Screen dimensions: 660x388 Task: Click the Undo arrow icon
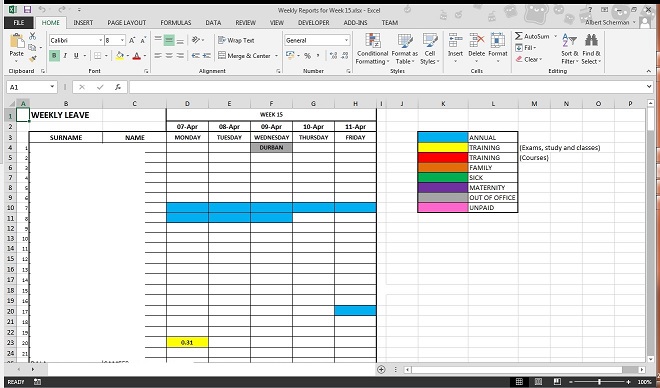42,9
